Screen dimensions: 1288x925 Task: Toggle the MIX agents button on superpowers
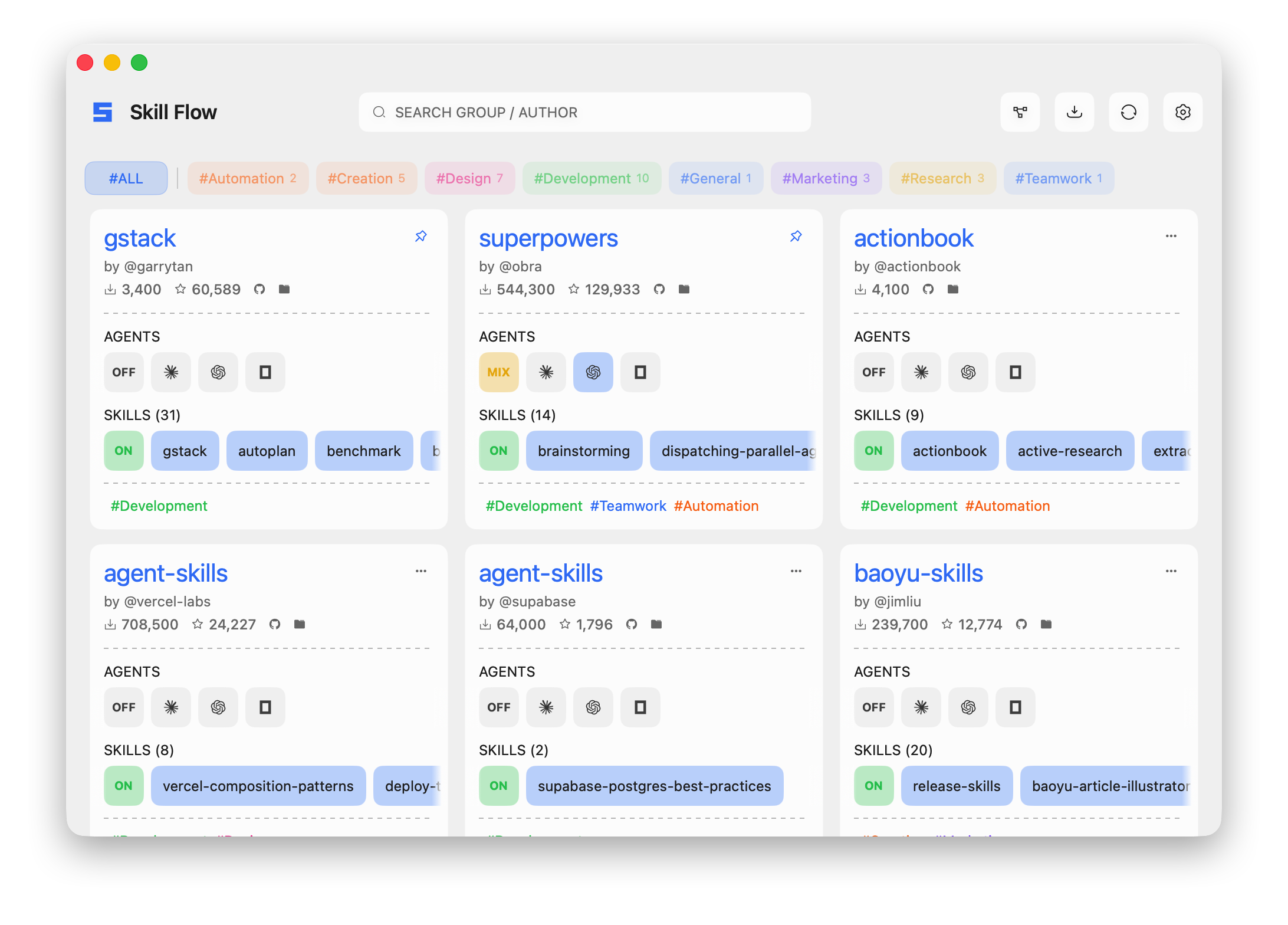point(498,372)
